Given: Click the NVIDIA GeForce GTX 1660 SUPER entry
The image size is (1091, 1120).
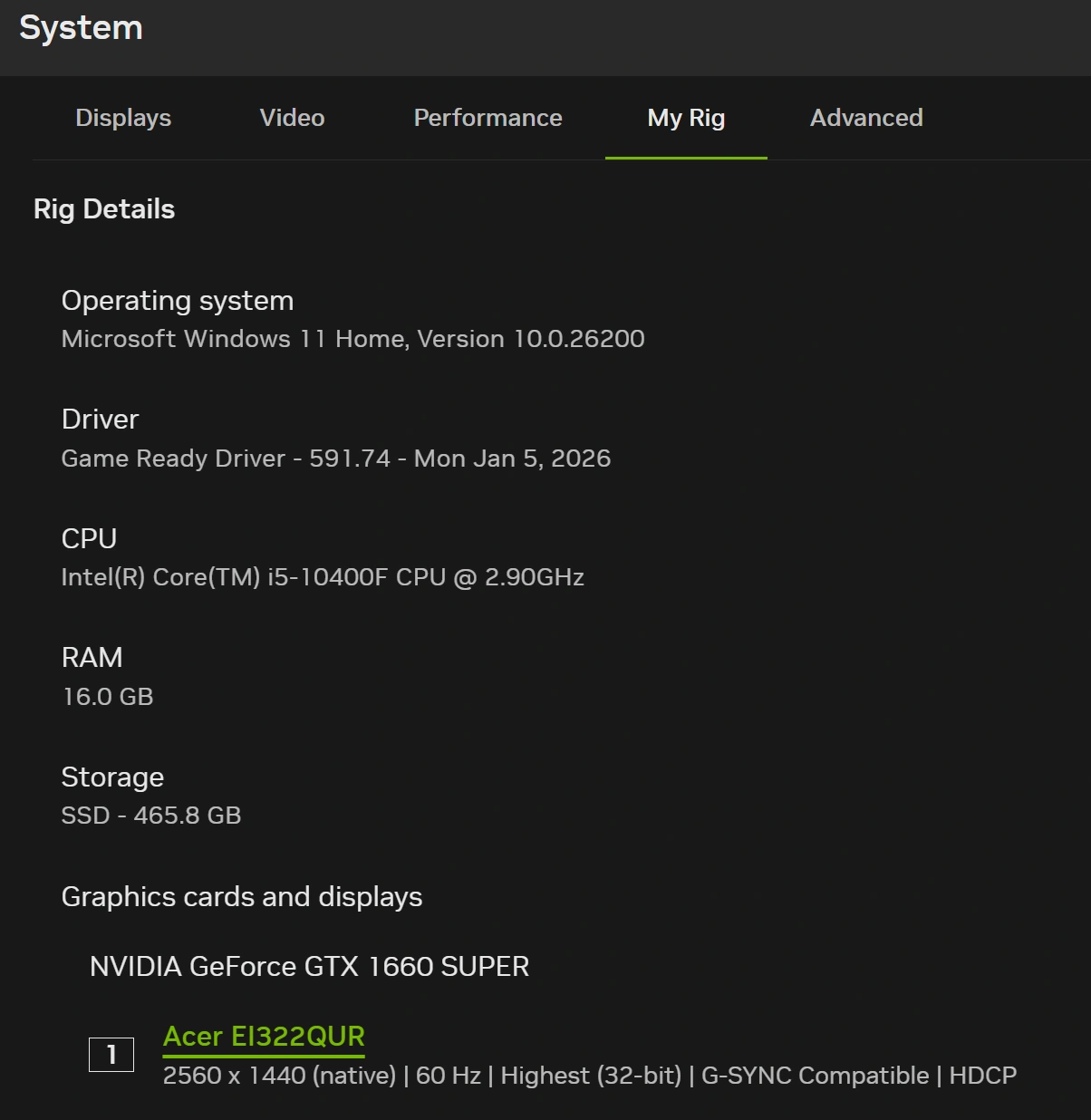Looking at the screenshot, I should pos(309,967).
